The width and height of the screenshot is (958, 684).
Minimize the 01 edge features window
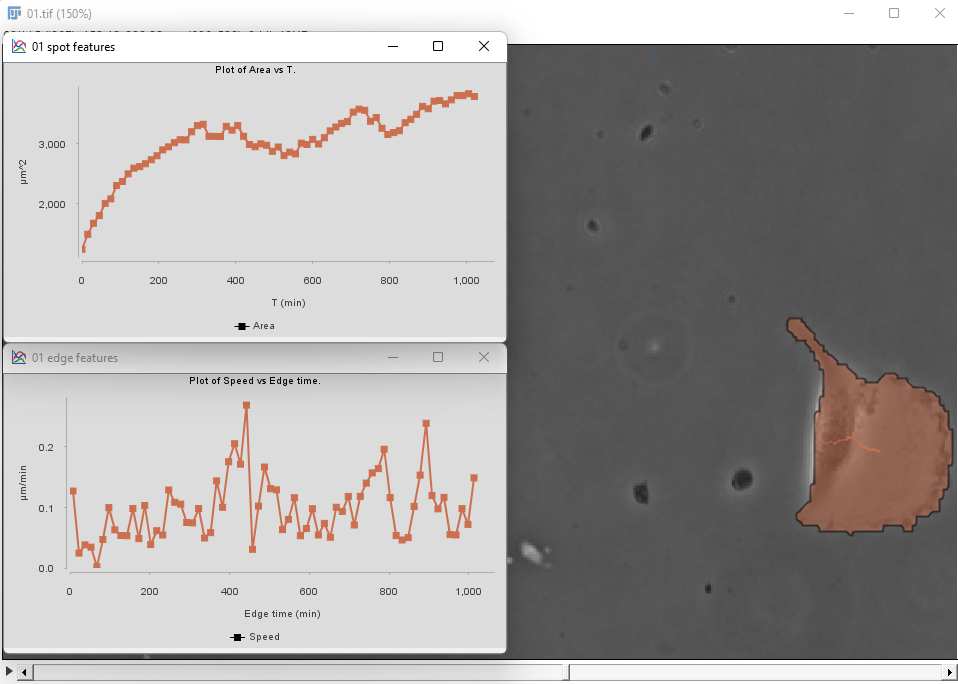pyautogui.click(x=392, y=357)
